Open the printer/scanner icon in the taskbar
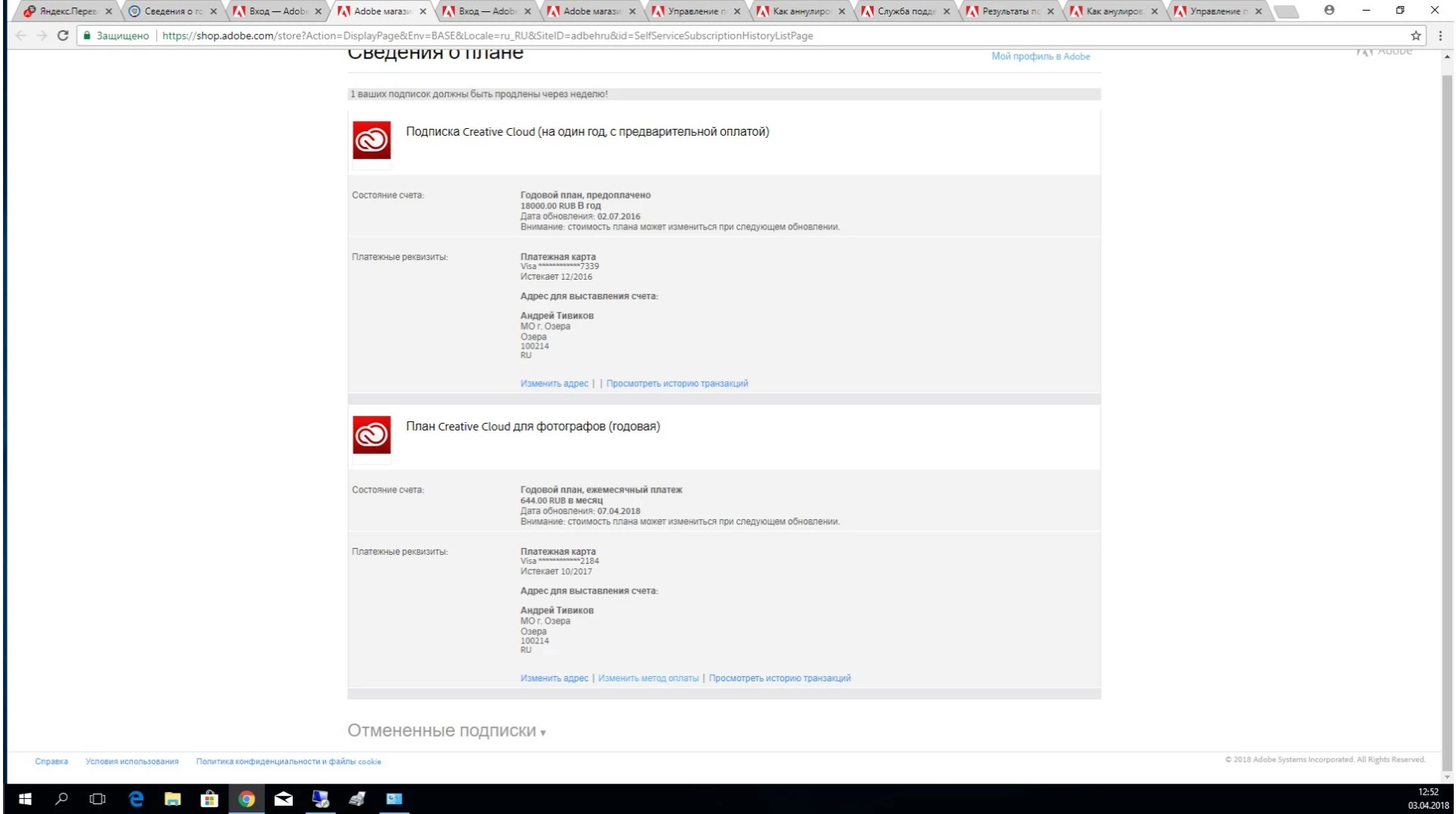The width and height of the screenshot is (1456, 814). tap(357, 799)
